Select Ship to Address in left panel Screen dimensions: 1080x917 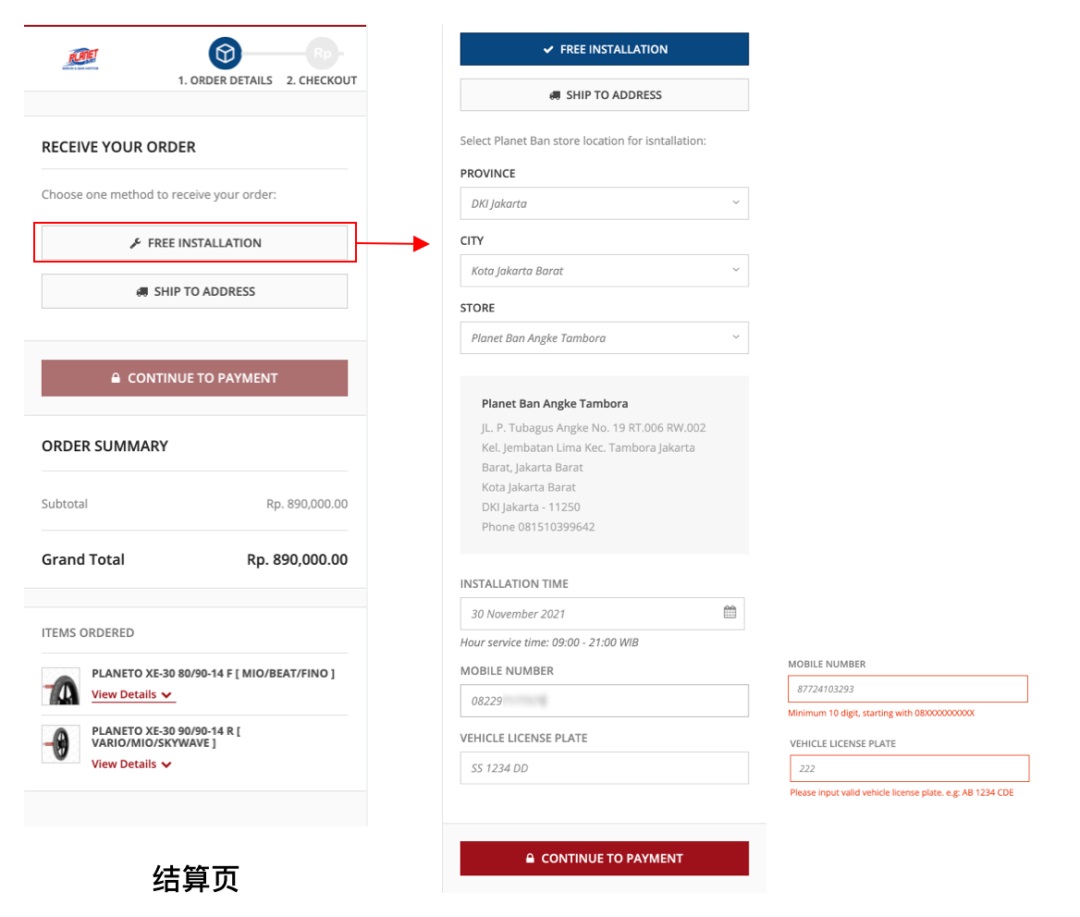[x=194, y=291]
